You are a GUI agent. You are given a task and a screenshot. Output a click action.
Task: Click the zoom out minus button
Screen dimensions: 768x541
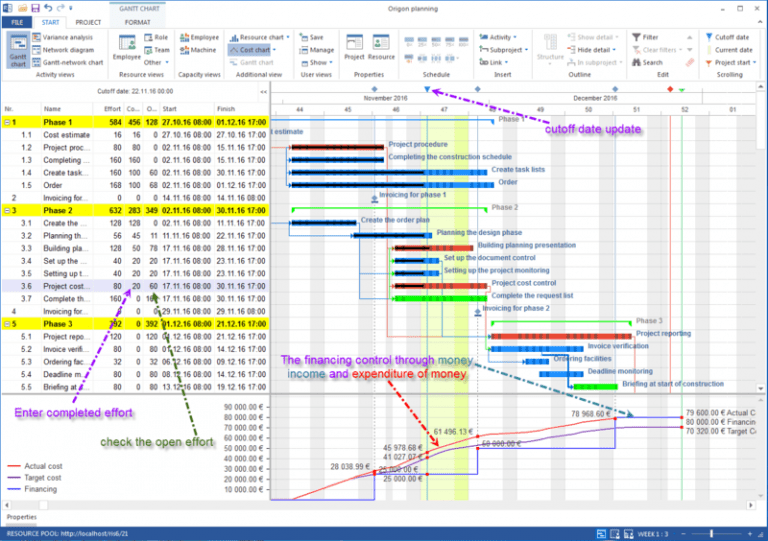coord(683,534)
